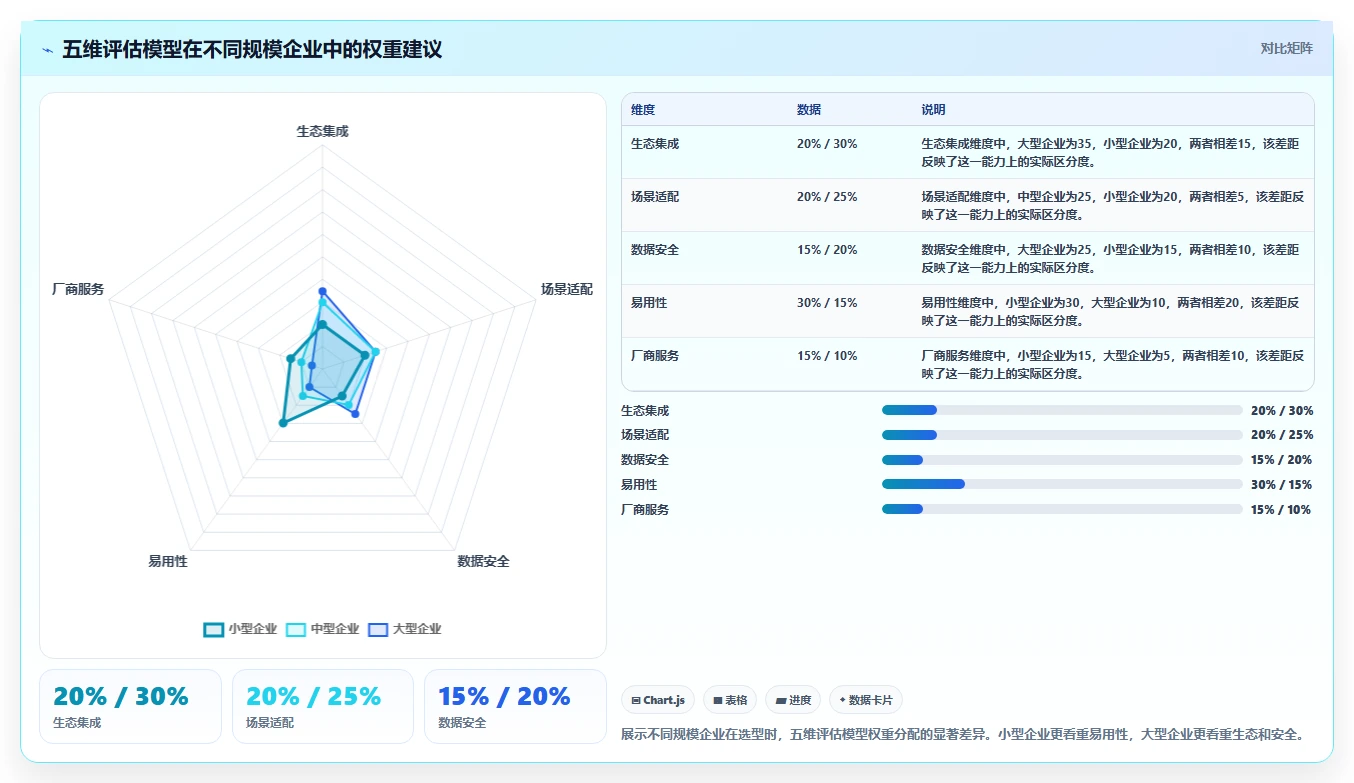This screenshot has width=1354, height=783.
Task: Click 厂商服务 axis label on radar chart
Action: click(78, 289)
